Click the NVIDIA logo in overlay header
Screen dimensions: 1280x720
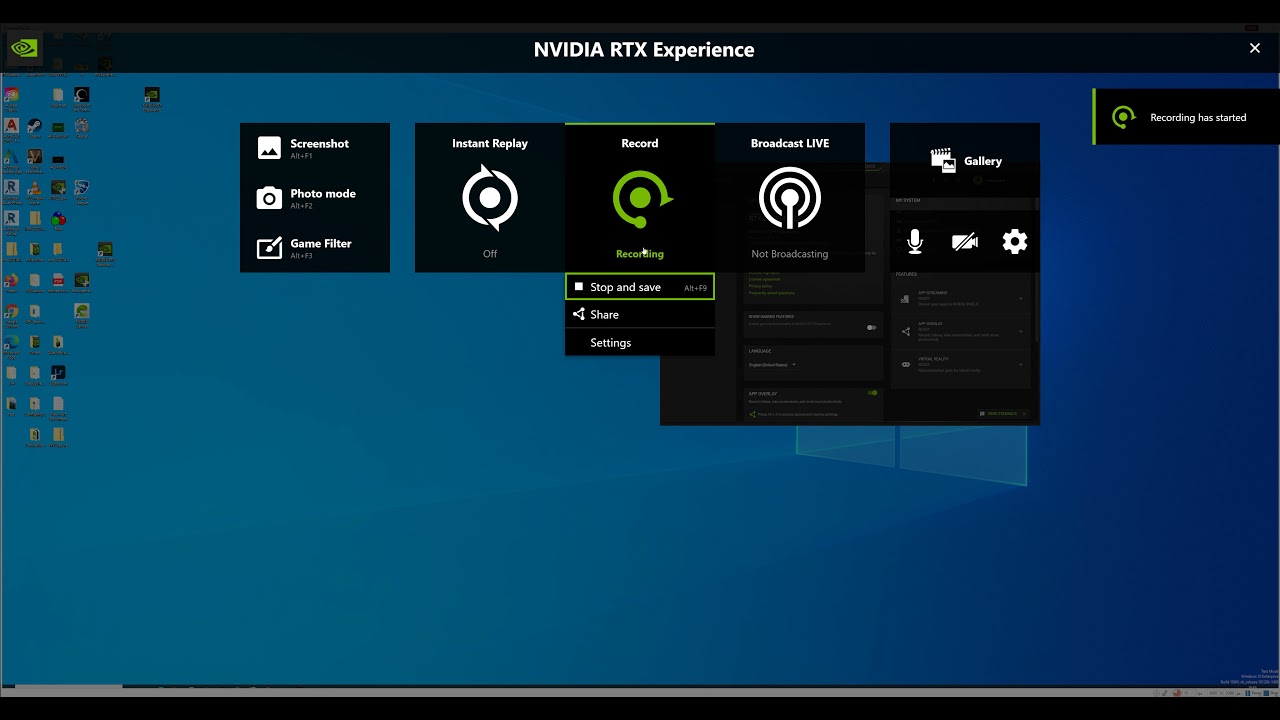(24, 48)
